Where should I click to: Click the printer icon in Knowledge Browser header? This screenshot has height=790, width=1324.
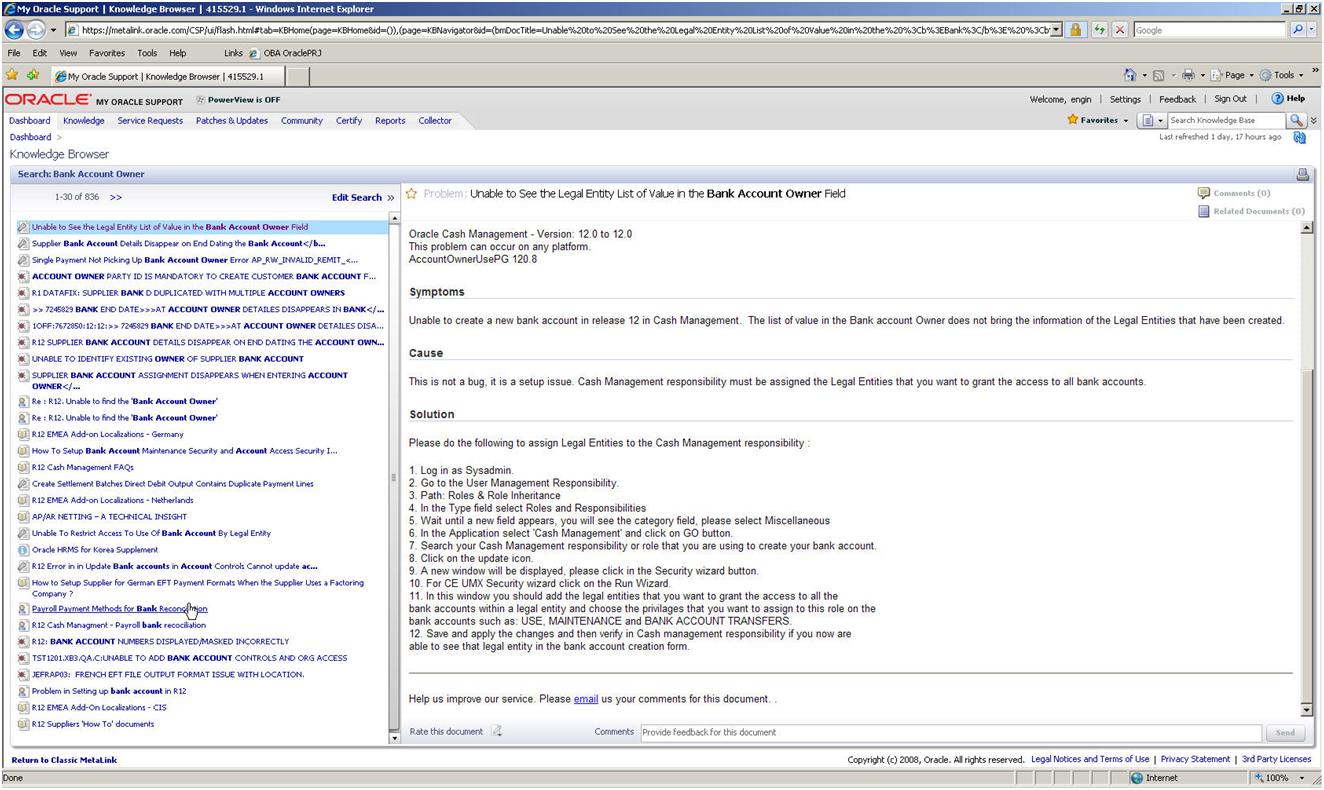click(1303, 174)
